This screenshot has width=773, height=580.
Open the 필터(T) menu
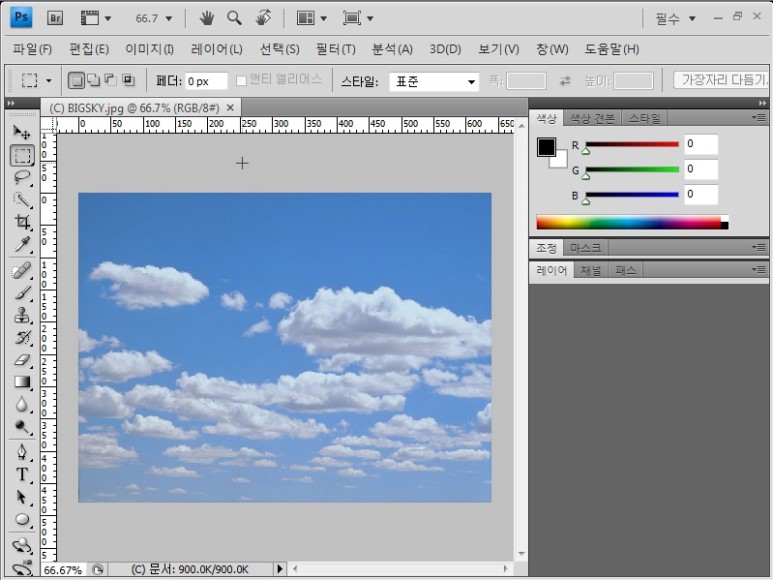pos(335,49)
